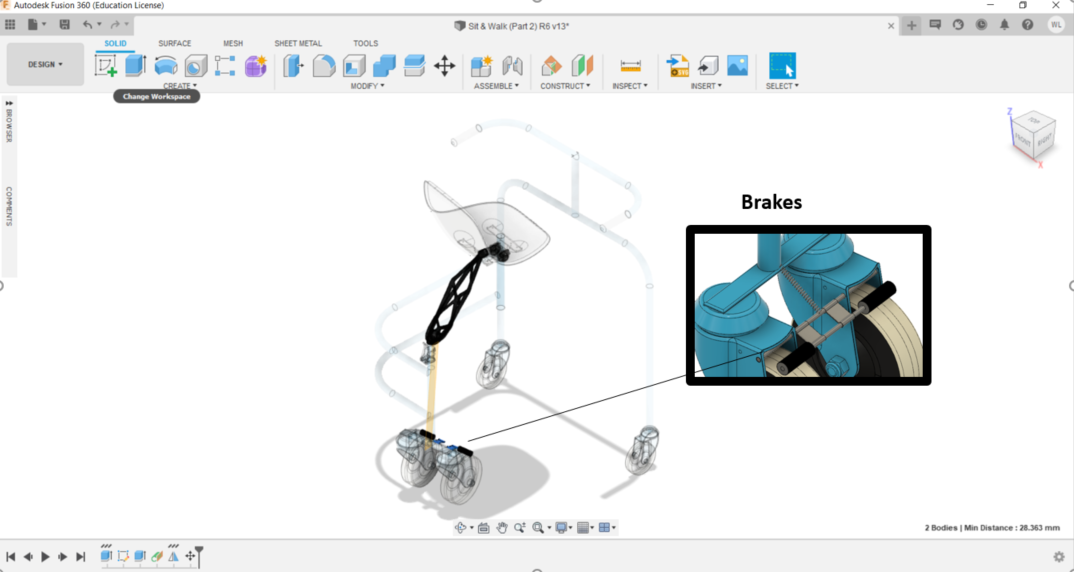1074x572 pixels.
Task: Click the Redo arrow
Action: 115,25
